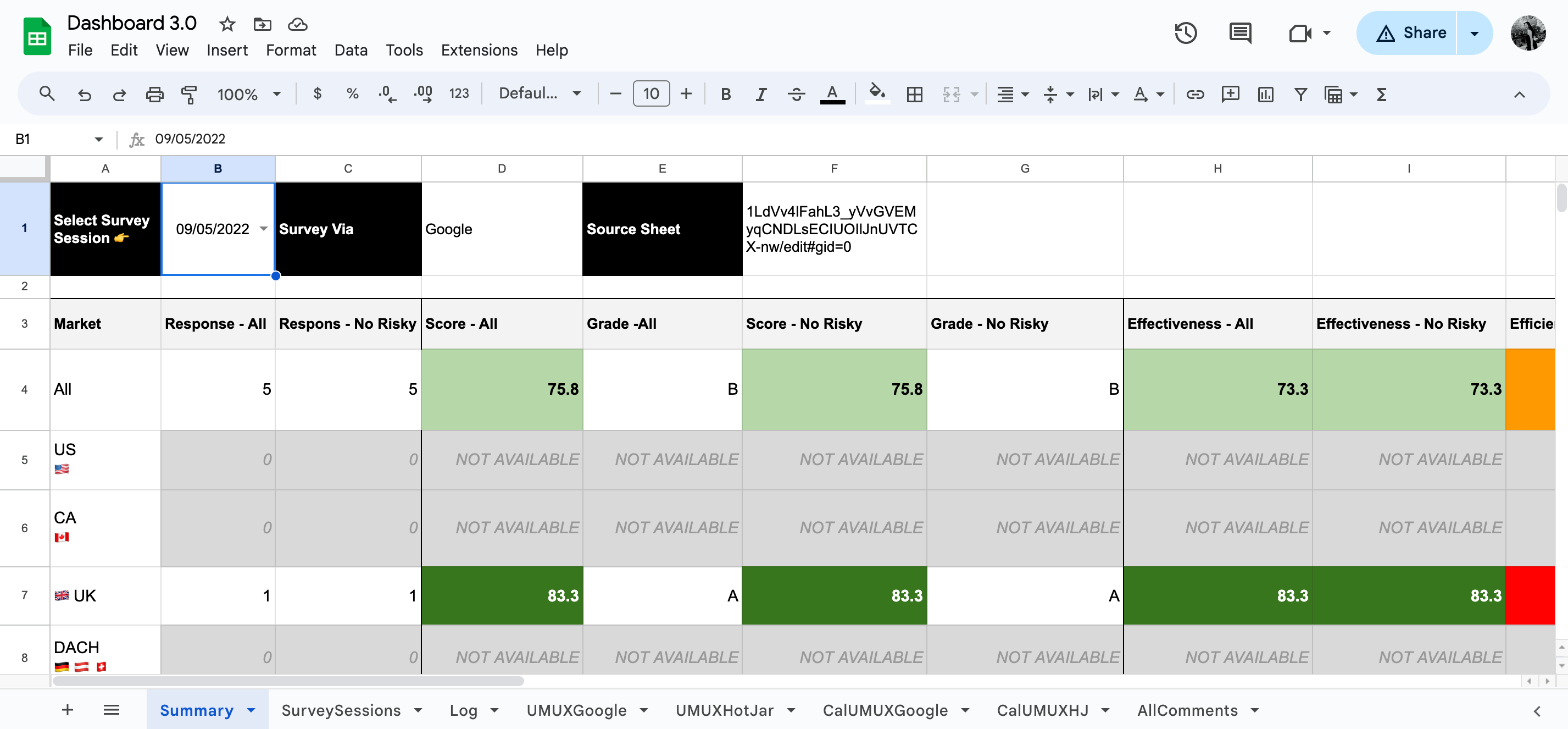
Task: Open the zoom 100% dropdown
Action: click(249, 95)
